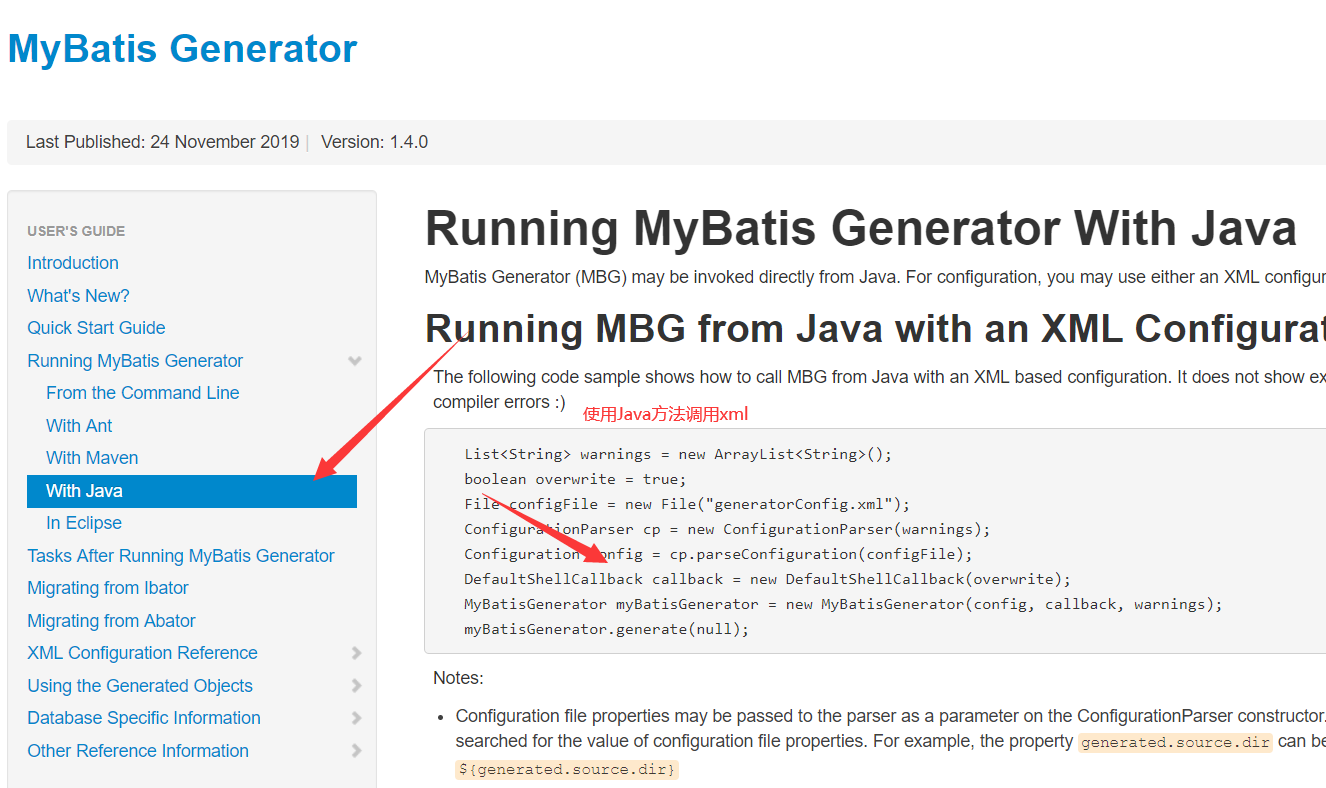
Task: Click the 'List<String> warnings' code line
Action: pos(678,454)
